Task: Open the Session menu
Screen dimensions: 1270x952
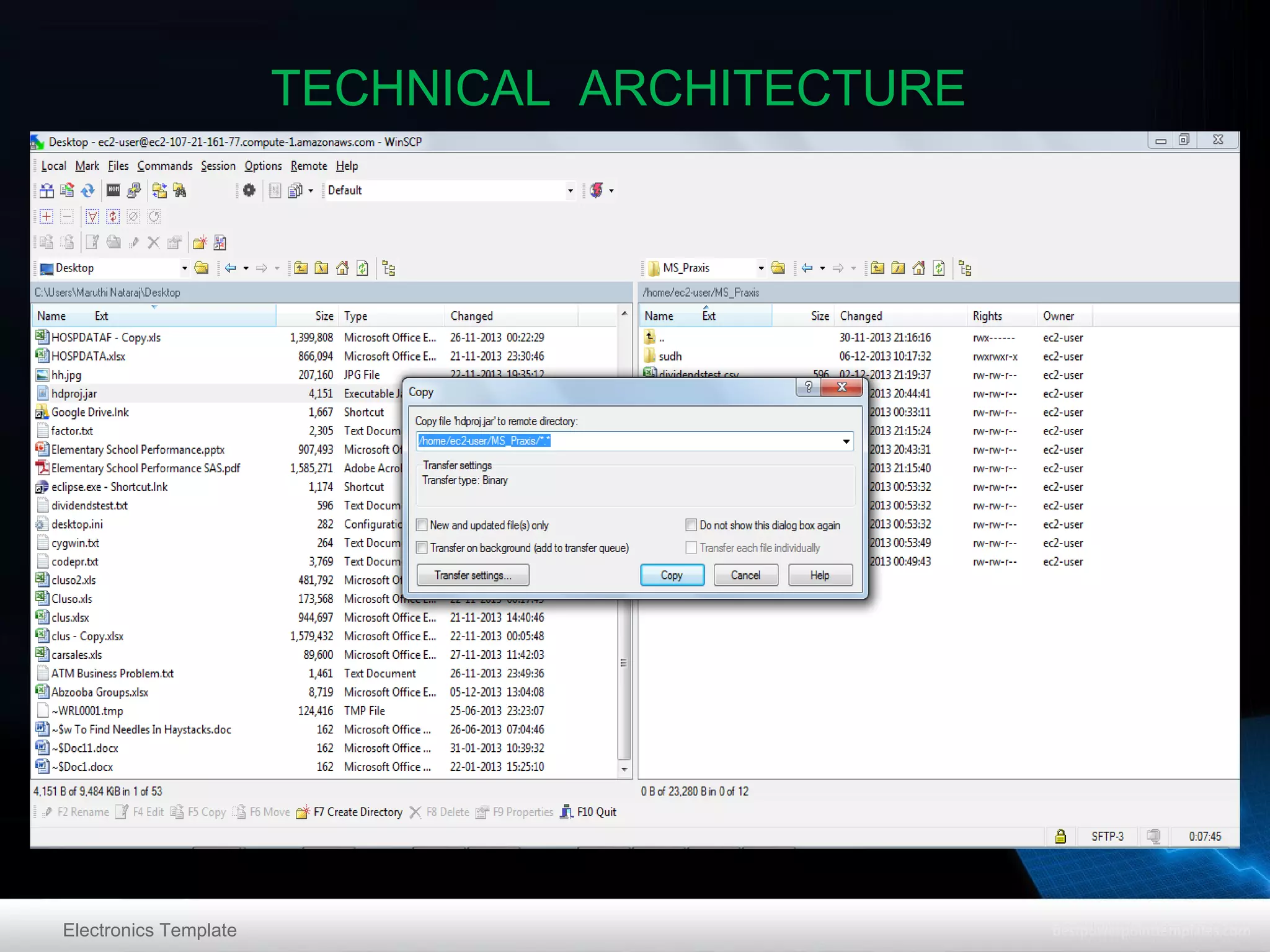Action: pyautogui.click(x=218, y=166)
